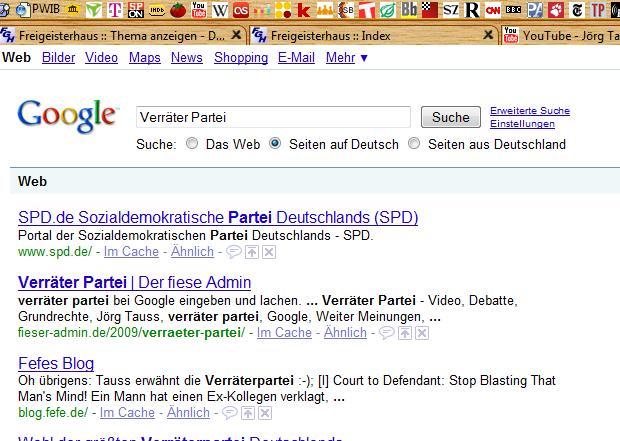Open the Spiegel Online SPON bookmark
This screenshot has height=441, width=620.
coord(136,10)
